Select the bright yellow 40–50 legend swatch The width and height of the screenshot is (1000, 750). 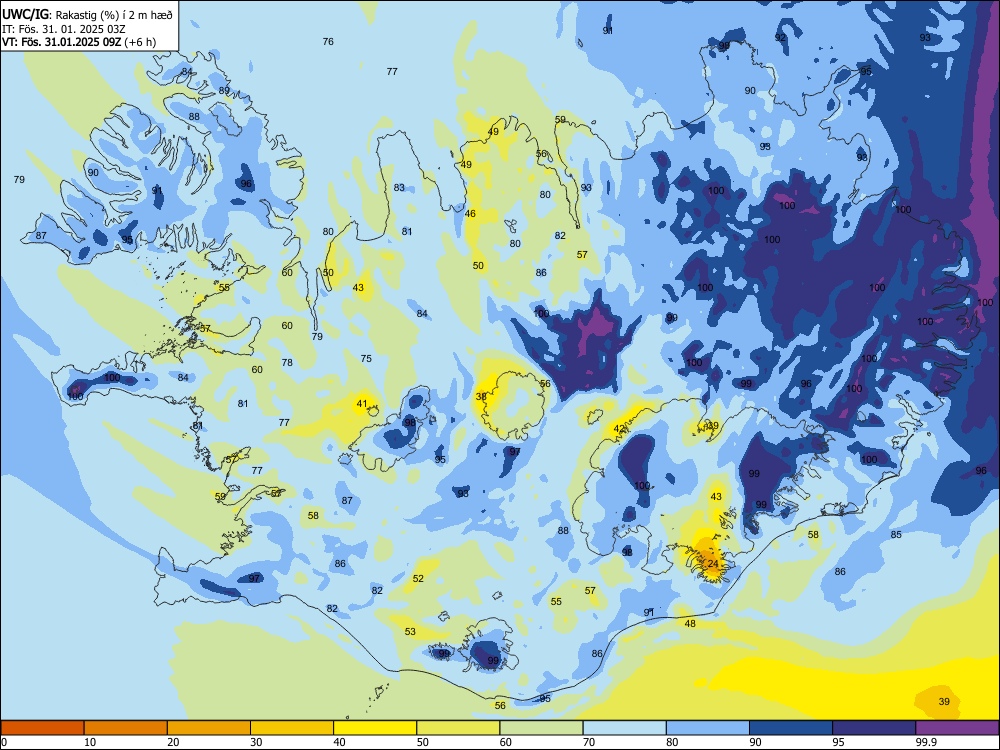pyautogui.click(x=375, y=728)
